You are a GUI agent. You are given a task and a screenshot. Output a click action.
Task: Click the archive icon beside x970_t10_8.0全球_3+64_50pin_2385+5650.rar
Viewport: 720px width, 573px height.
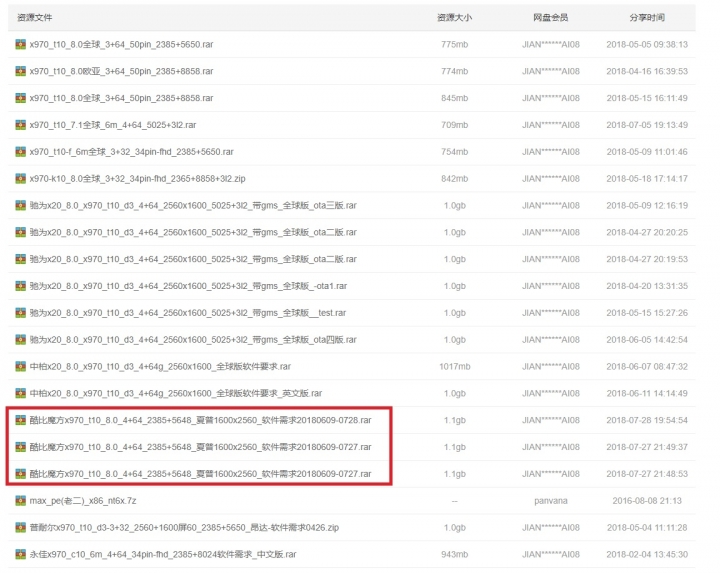[x=20, y=44]
